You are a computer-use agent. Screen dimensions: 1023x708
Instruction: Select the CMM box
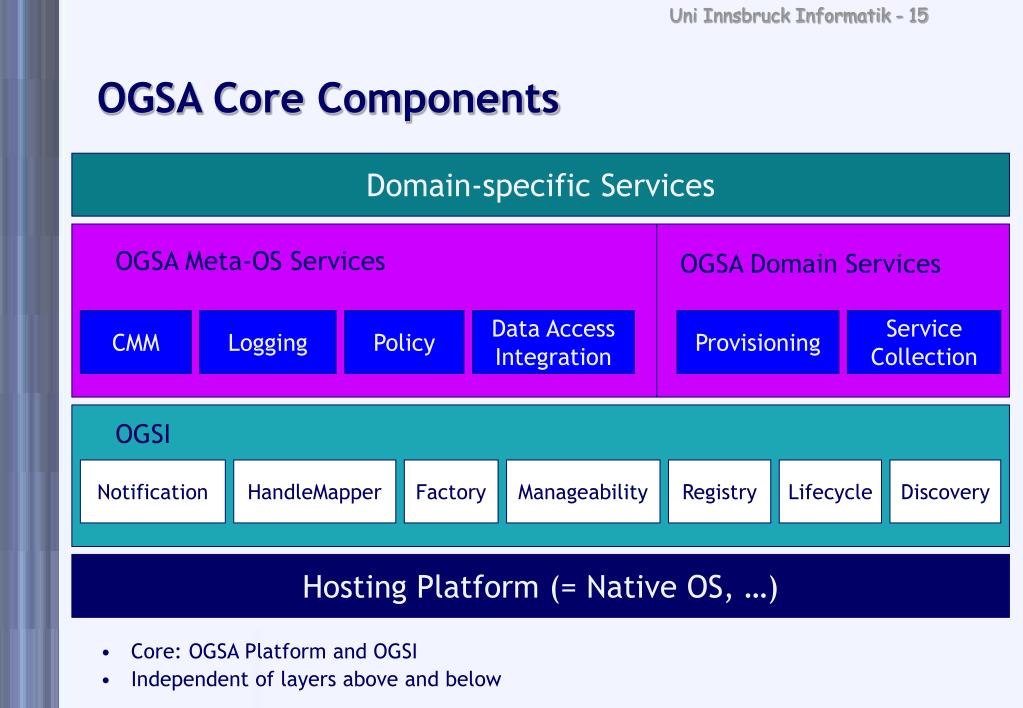(x=136, y=342)
